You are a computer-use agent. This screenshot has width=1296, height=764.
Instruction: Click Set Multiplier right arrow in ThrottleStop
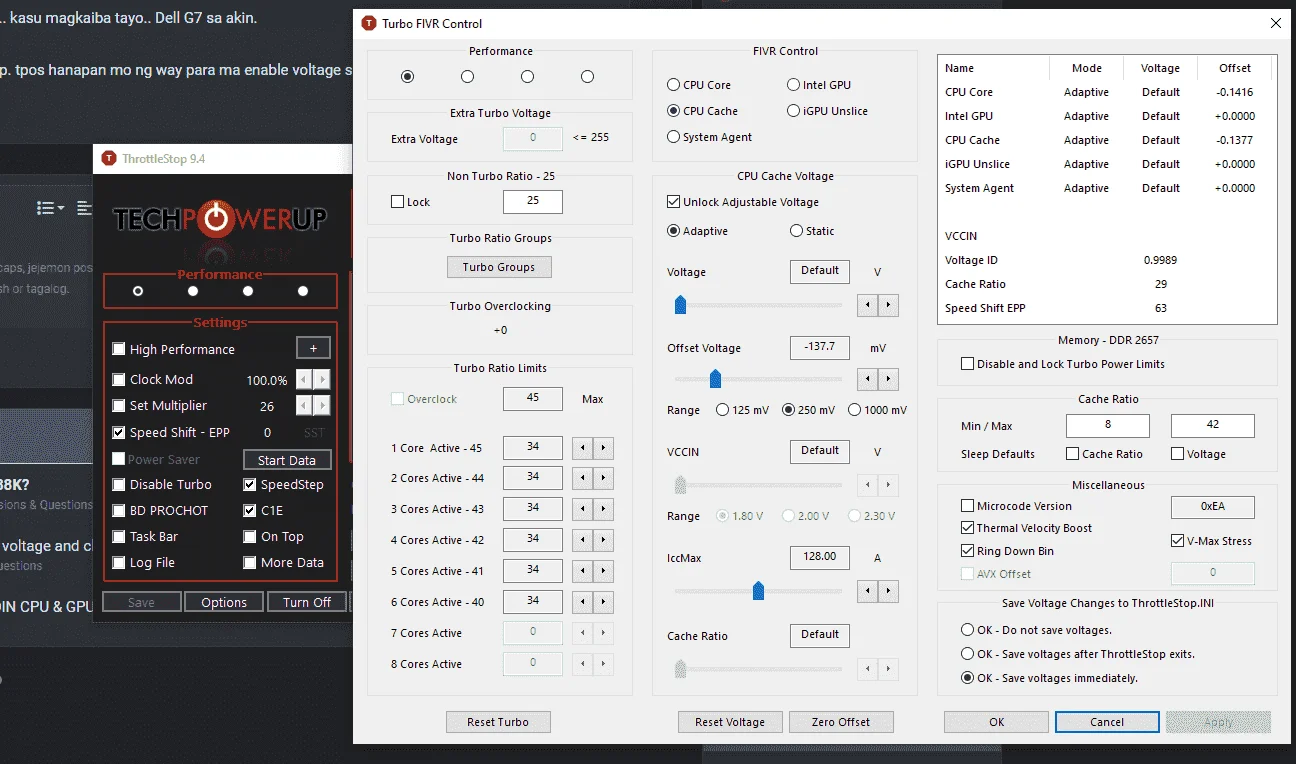coord(321,406)
